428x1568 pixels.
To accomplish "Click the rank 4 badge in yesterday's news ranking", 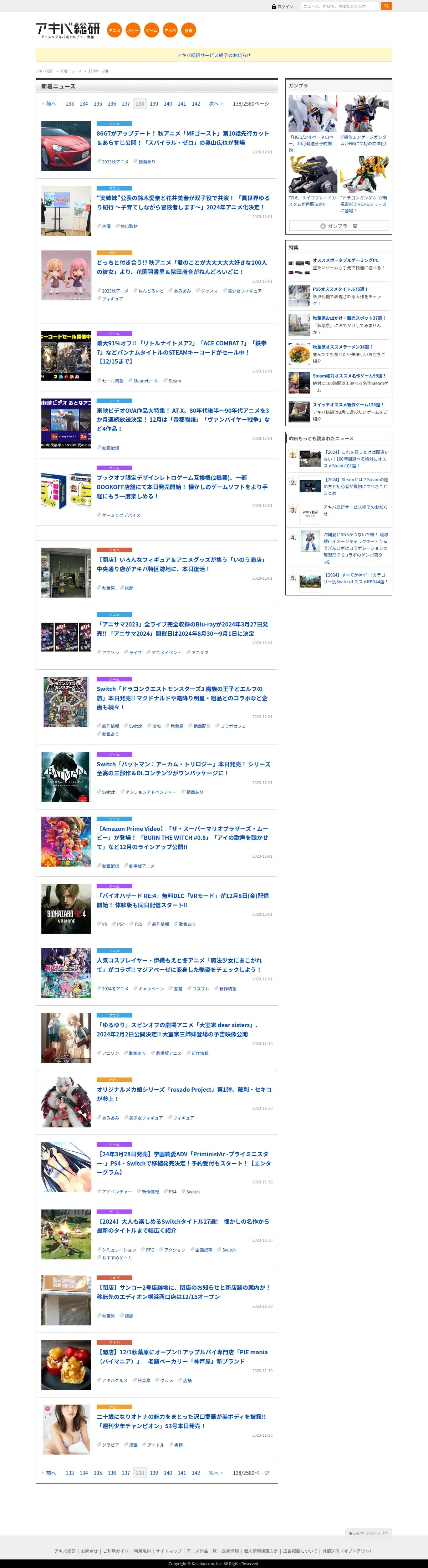I will 293,538.
